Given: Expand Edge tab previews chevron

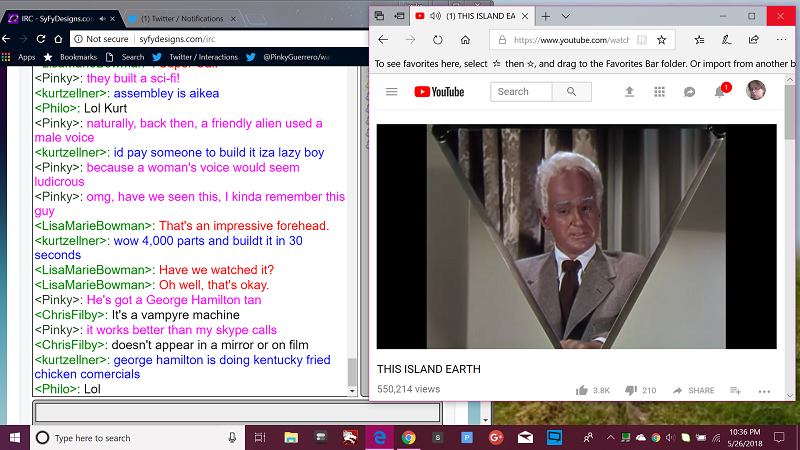Looking at the screenshot, I should (x=566, y=16).
